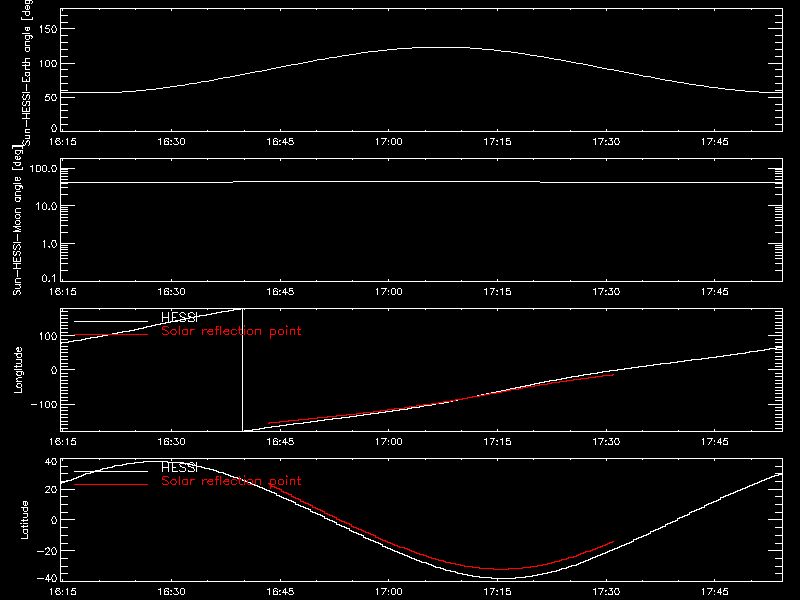Viewport: 800px width, 600px height.
Task: Click 17:00 label under Longitude plot
Action: 389,442
